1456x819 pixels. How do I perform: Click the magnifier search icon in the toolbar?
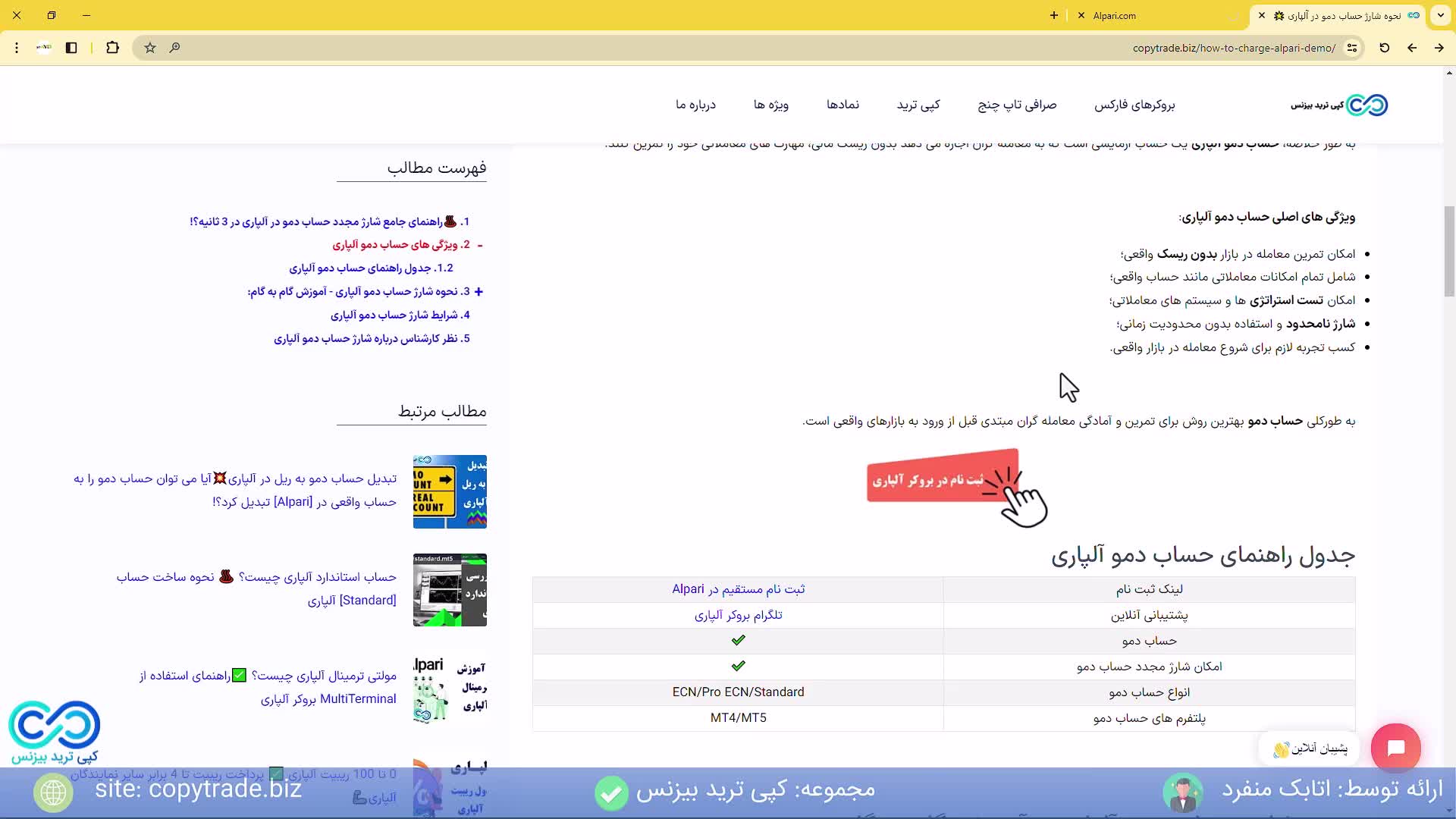(x=175, y=48)
